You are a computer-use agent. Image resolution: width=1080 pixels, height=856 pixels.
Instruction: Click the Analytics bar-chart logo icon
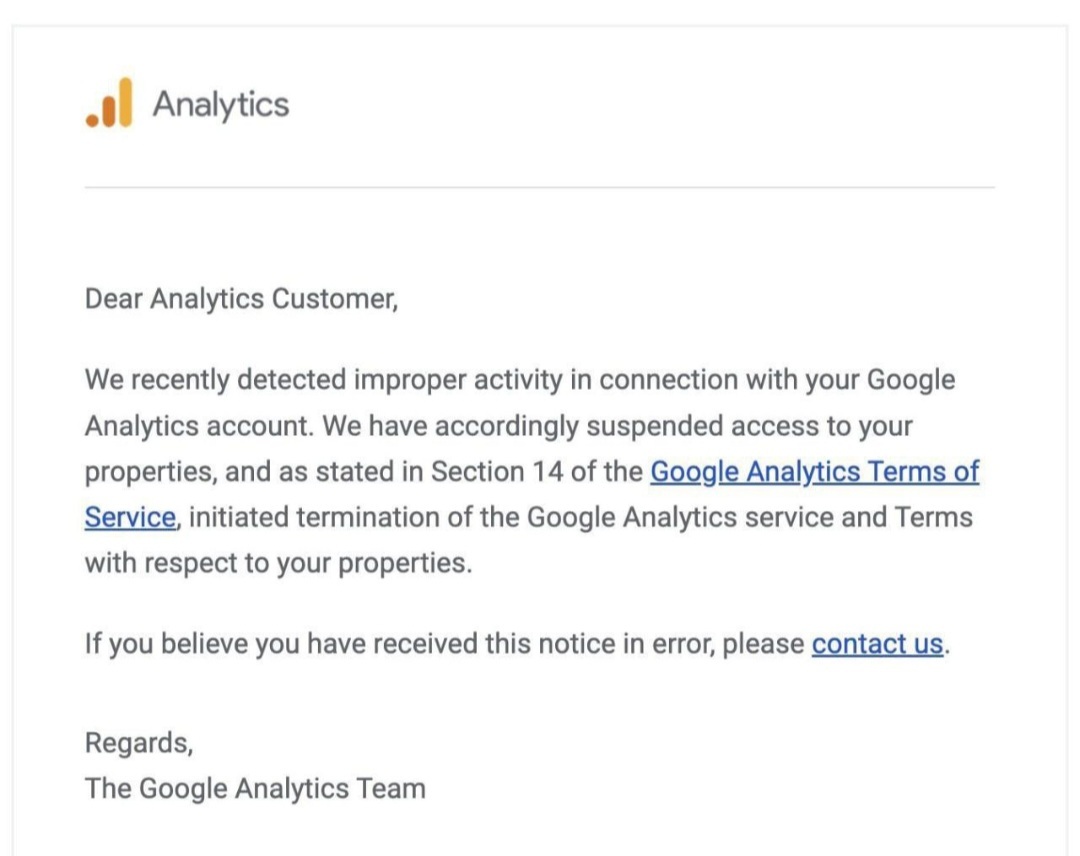[x=109, y=104]
